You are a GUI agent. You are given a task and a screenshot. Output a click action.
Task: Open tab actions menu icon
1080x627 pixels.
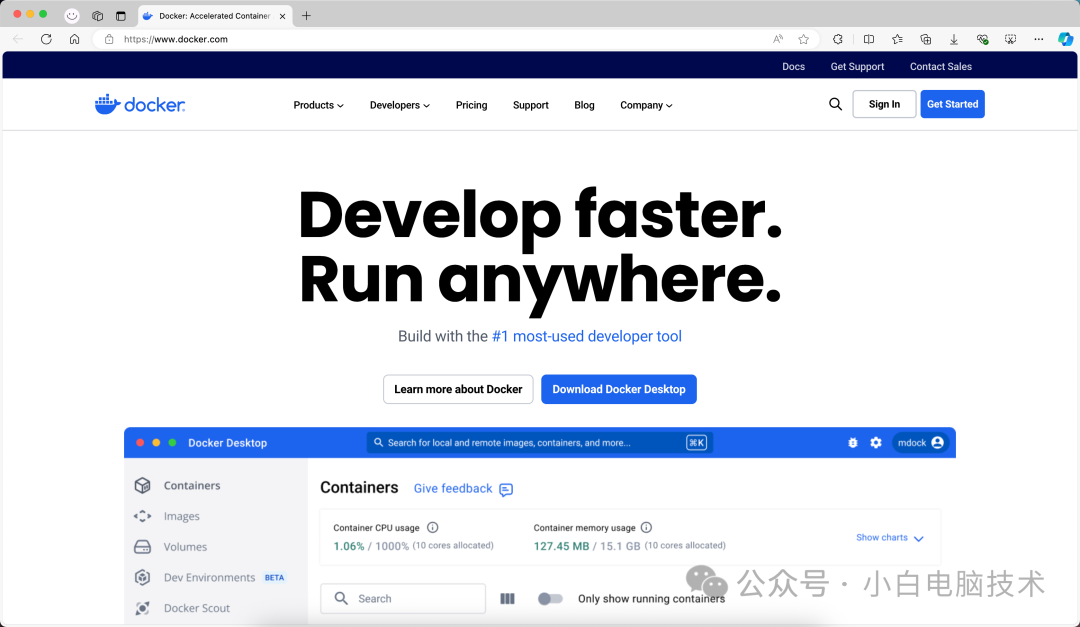point(121,16)
